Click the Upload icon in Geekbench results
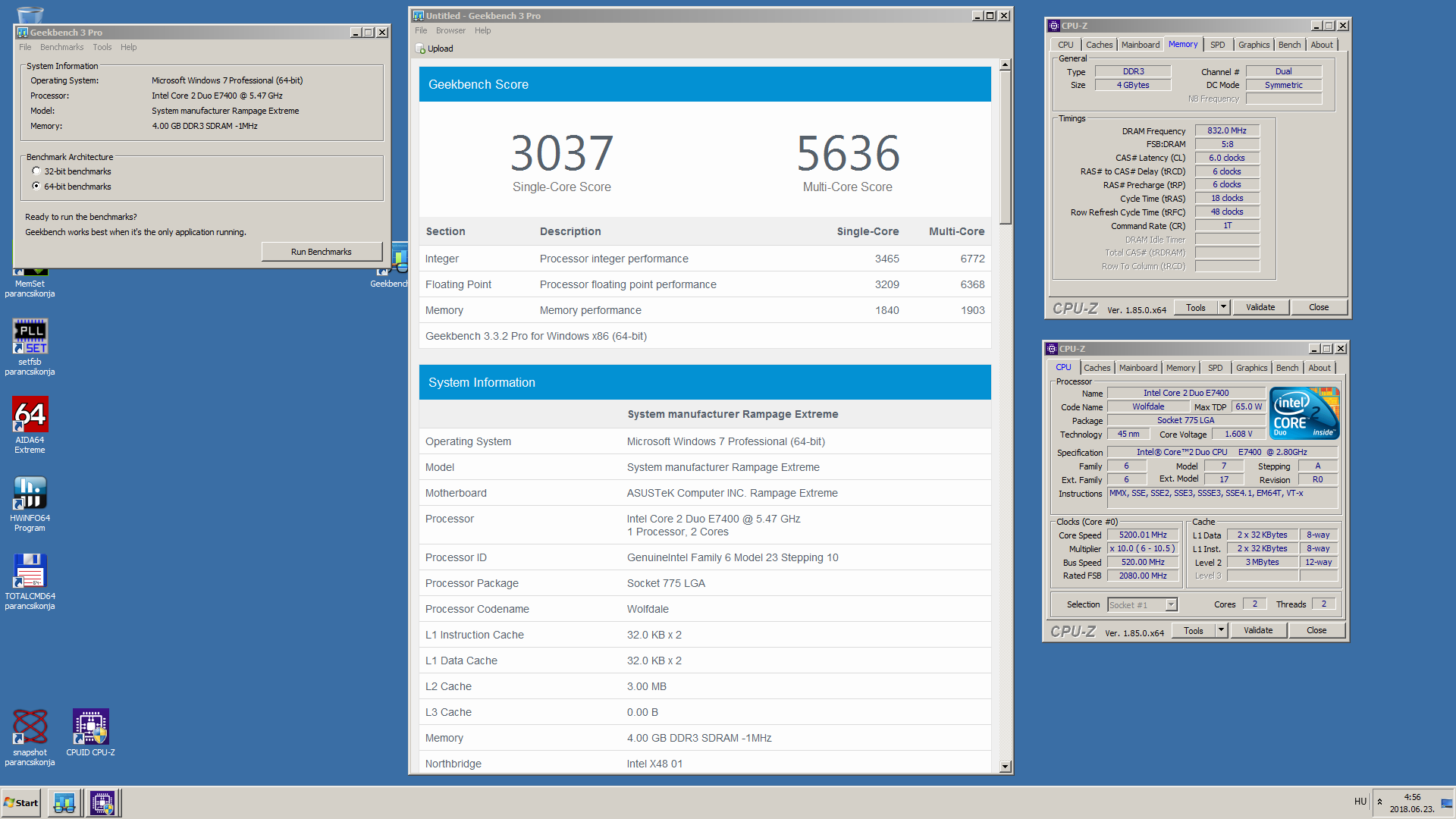 tap(421, 49)
